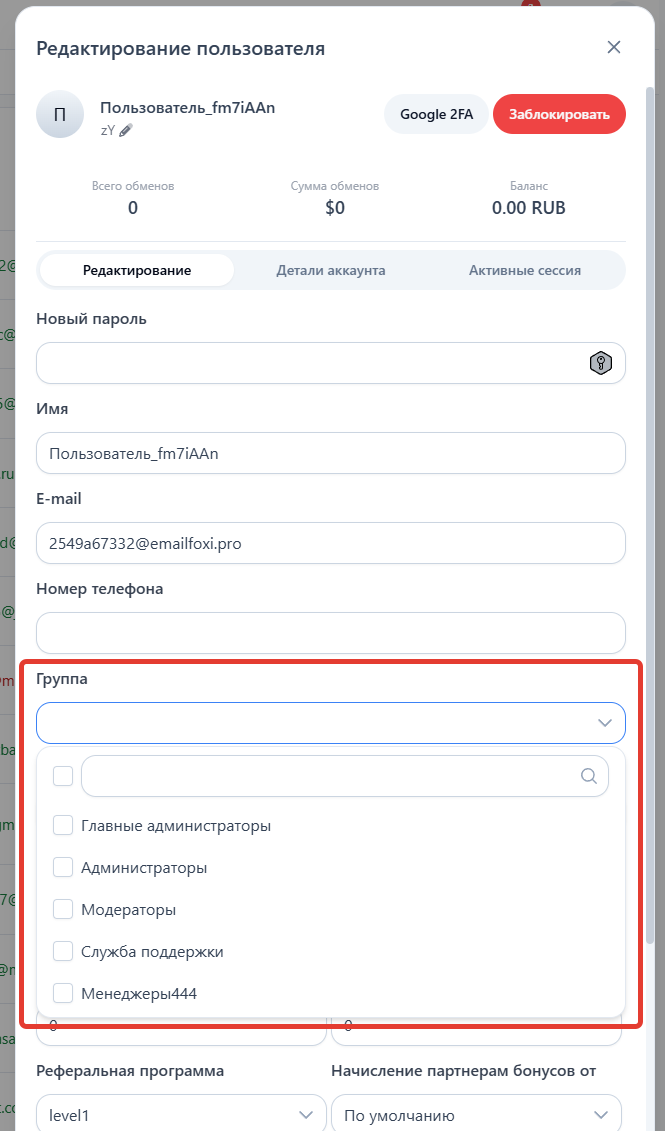This screenshot has width=665, height=1131.
Task: Toggle the select-all groups checkbox
Action: coord(63,776)
